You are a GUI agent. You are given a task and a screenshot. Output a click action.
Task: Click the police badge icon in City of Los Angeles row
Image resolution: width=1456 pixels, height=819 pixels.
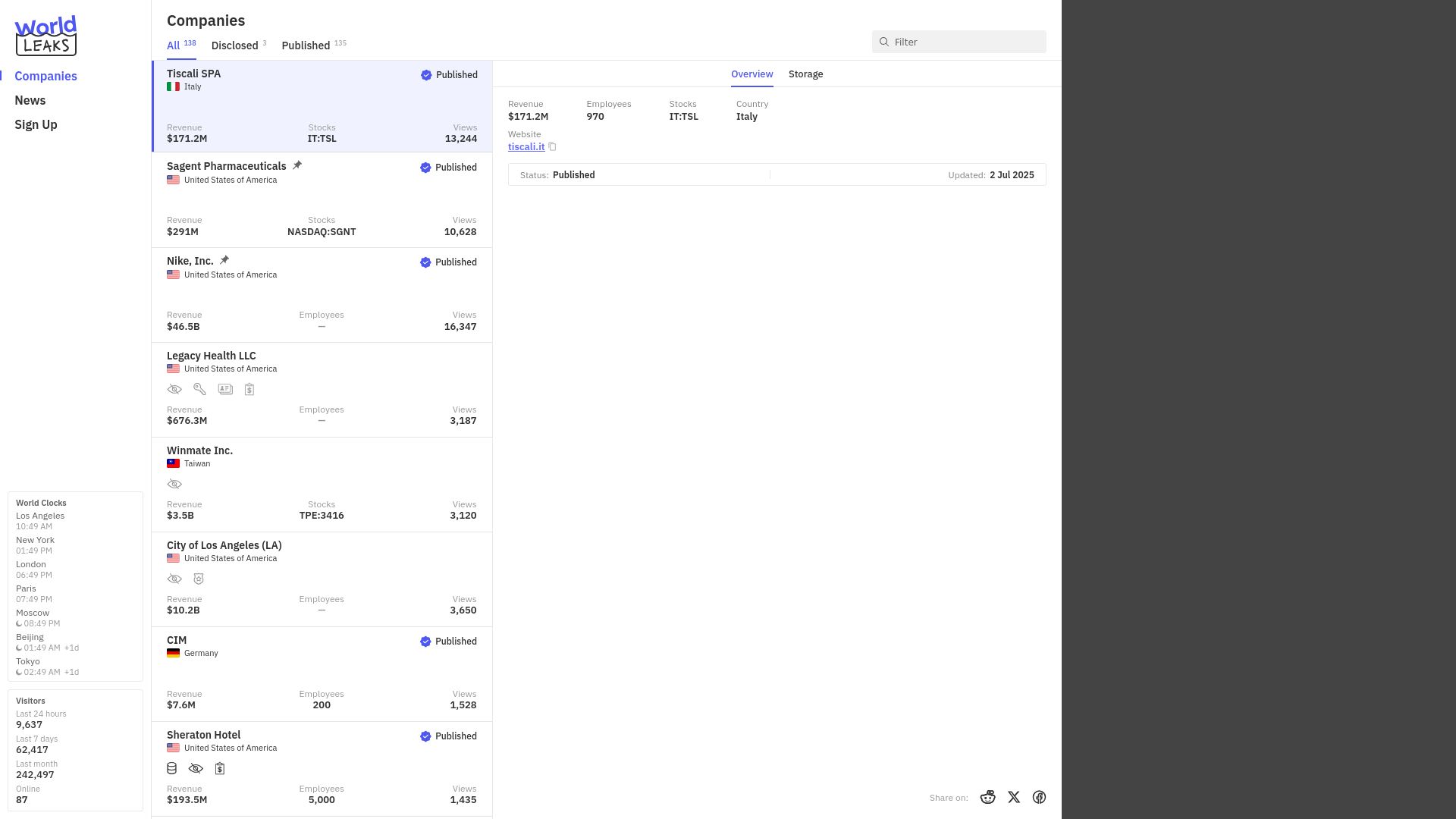click(199, 579)
